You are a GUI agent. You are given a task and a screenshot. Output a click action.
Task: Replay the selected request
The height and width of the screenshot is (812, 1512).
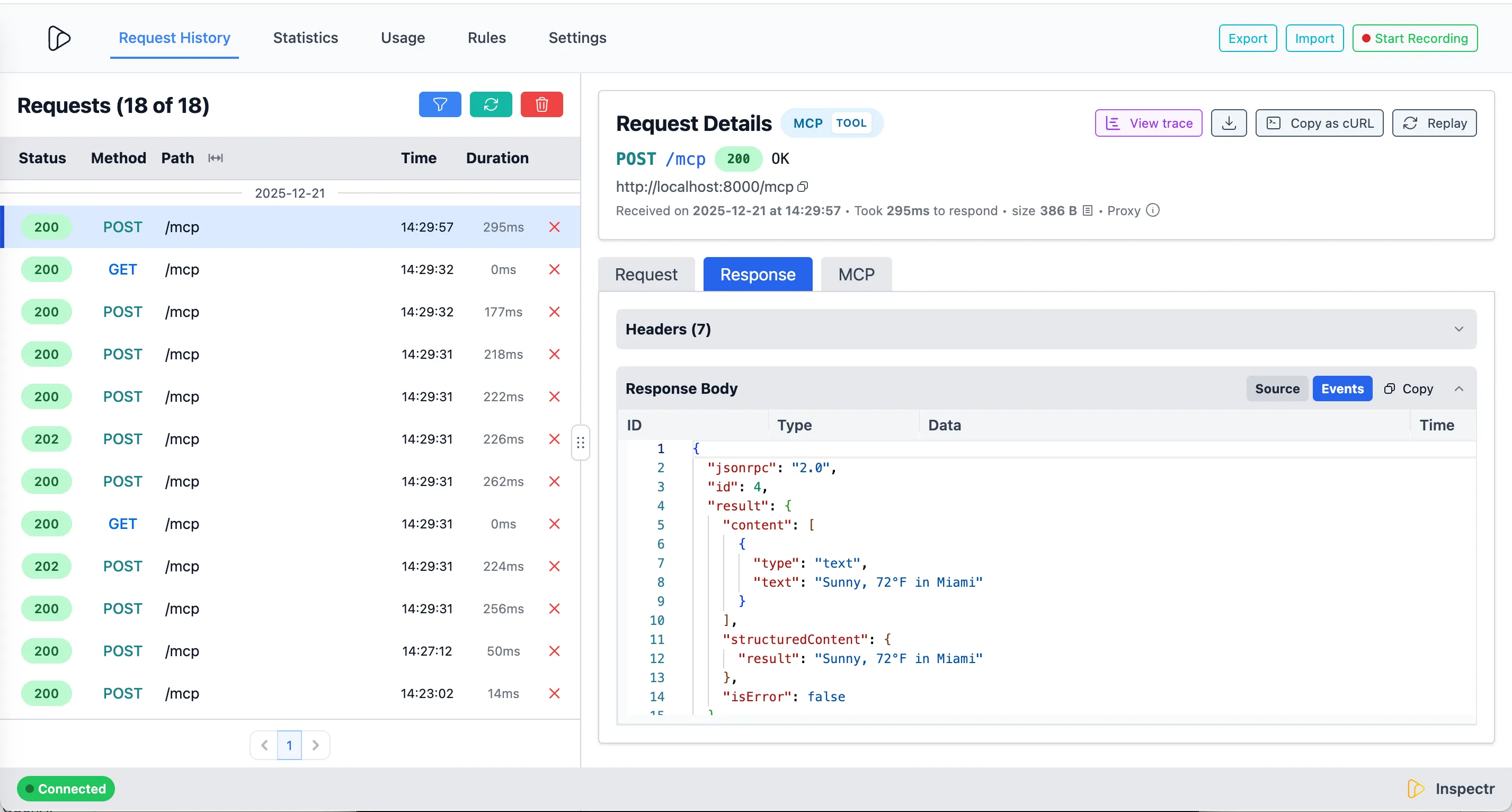[1435, 123]
